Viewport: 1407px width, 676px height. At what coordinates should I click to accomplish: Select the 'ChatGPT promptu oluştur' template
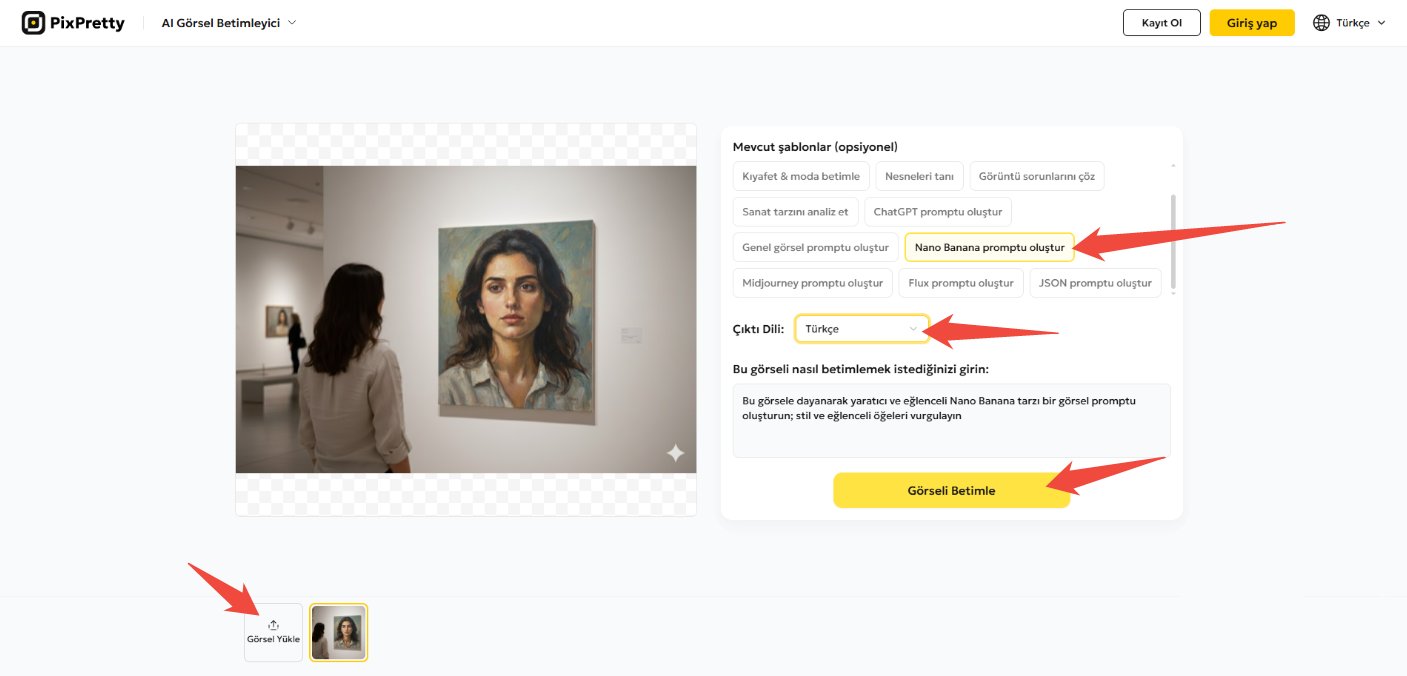point(938,211)
